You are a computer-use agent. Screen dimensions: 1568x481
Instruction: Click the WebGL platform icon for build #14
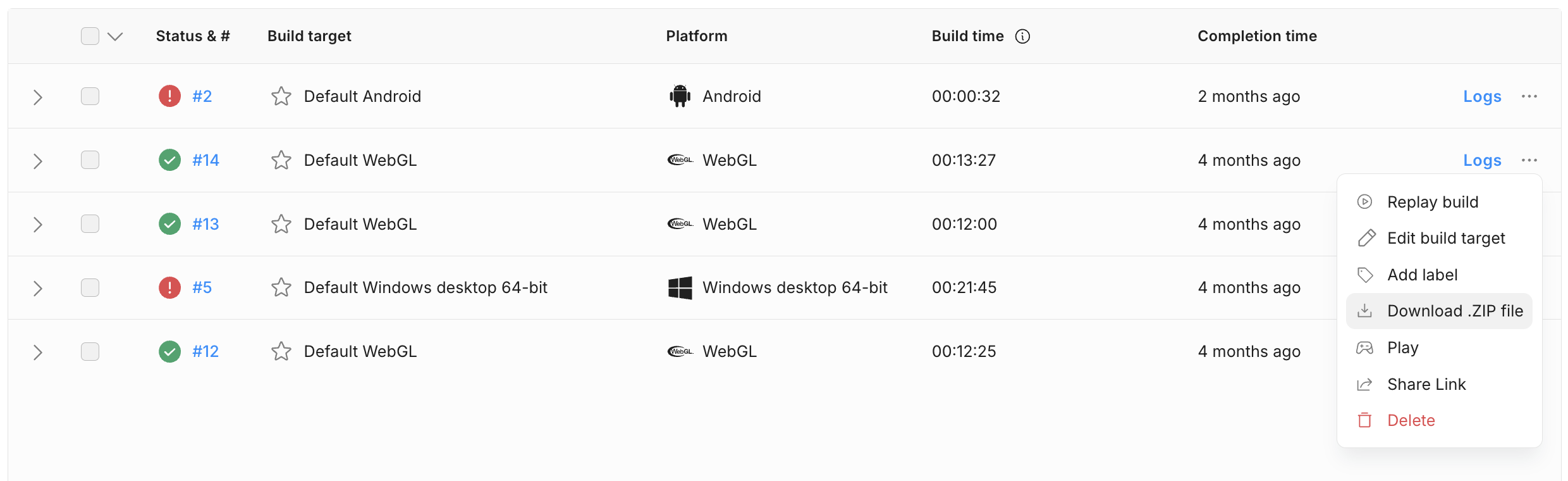coord(682,159)
